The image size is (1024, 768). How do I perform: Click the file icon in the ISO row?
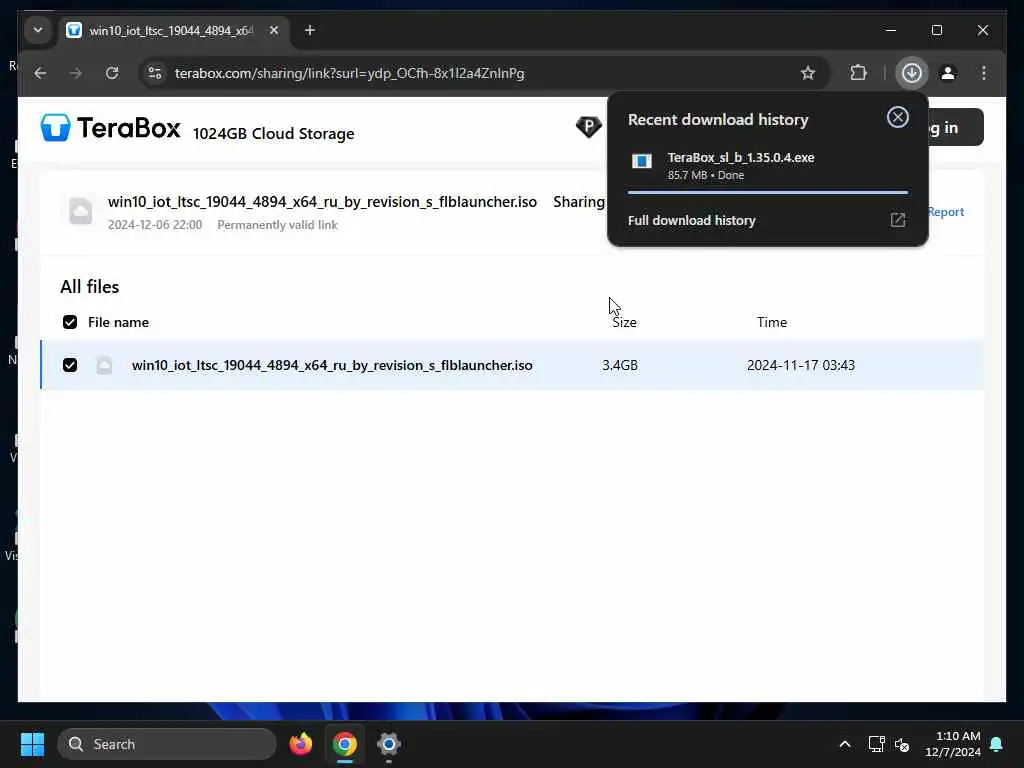(104, 365)
